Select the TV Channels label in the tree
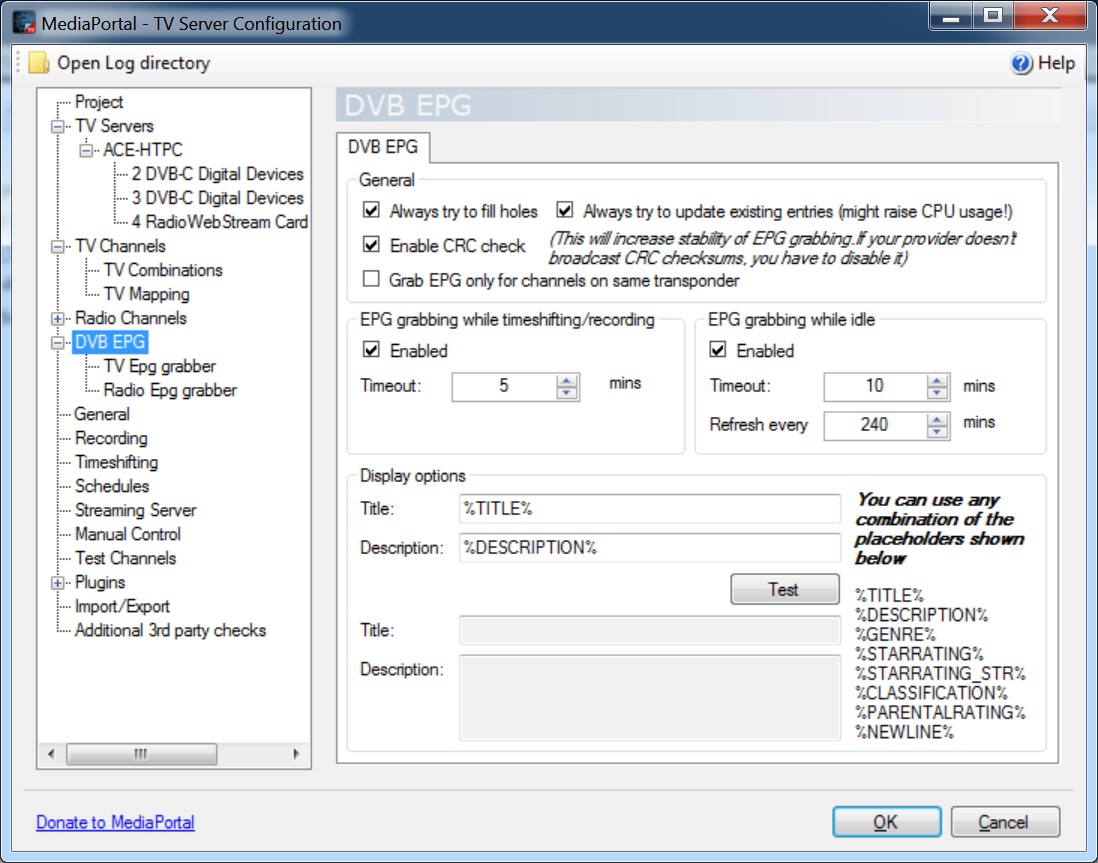 coord(120,247)
